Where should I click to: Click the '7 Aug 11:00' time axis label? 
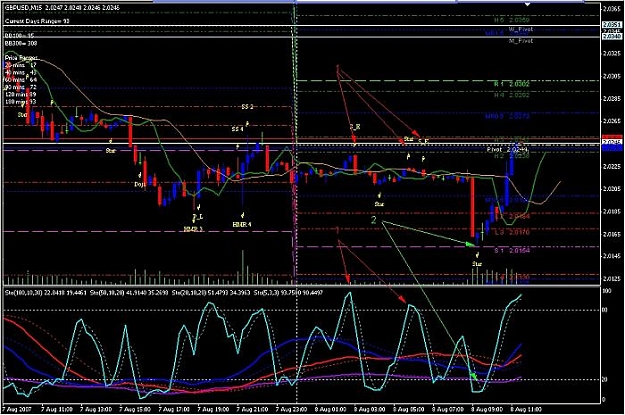[x=57, y=409]
